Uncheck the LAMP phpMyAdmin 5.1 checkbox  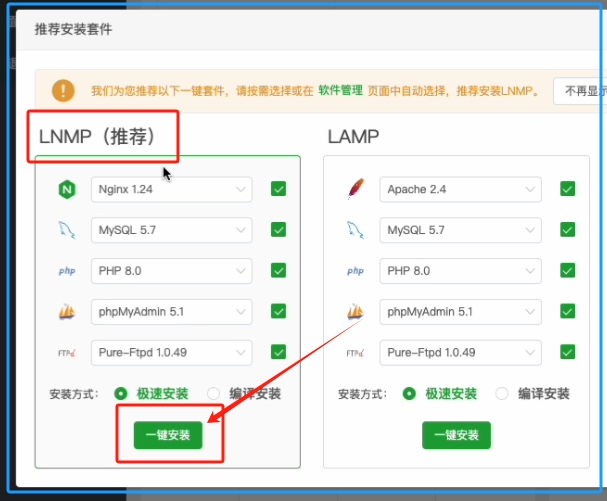tap(568, 311)
